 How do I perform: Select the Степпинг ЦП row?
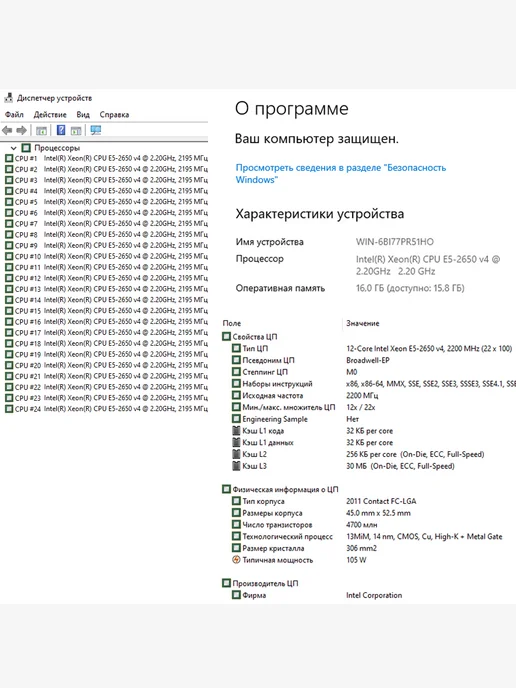295,372
